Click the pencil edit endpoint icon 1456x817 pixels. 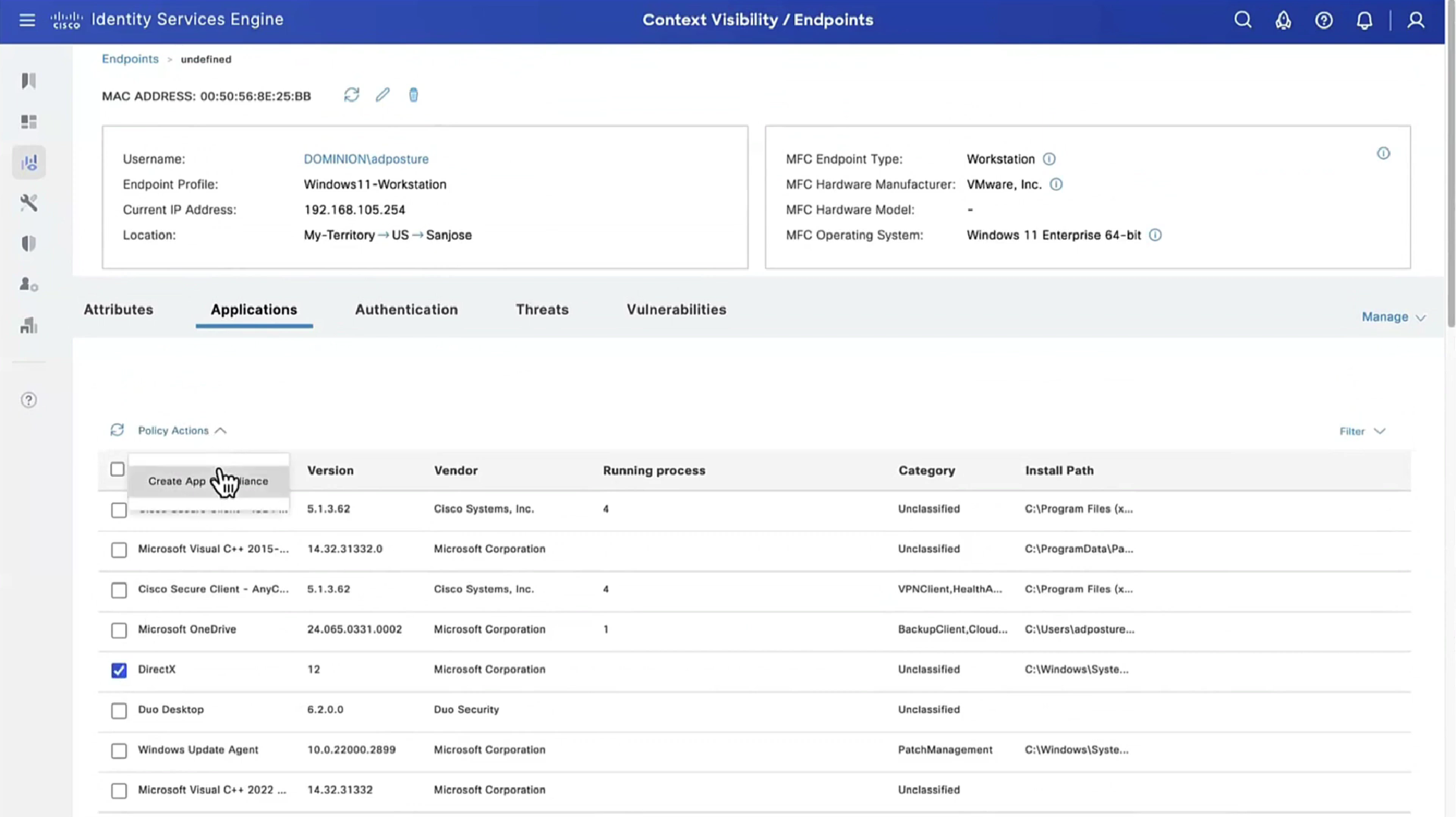pyautogui.click(x=383, y=95)
